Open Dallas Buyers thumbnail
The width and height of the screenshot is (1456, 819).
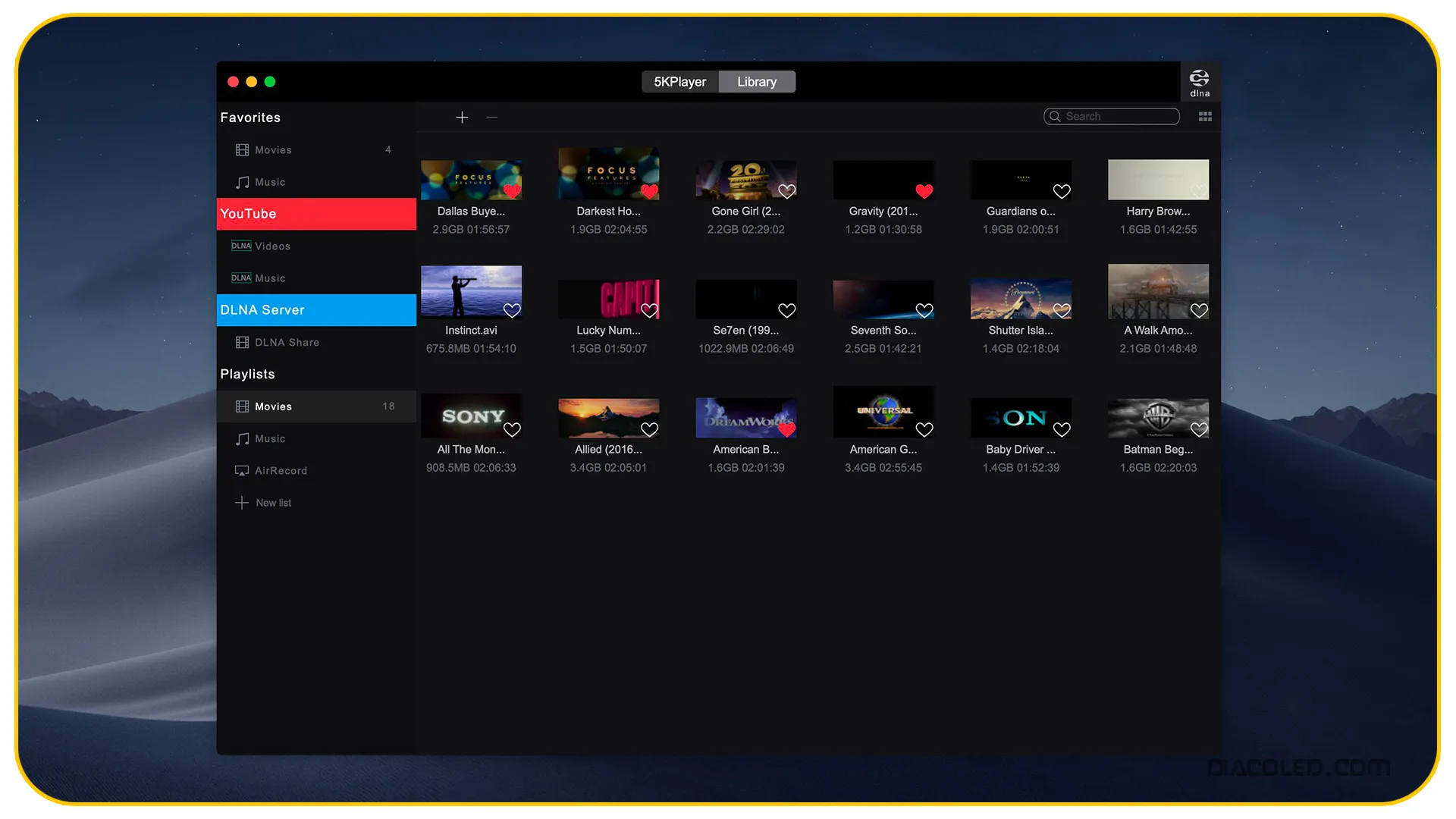pos(471,180)
